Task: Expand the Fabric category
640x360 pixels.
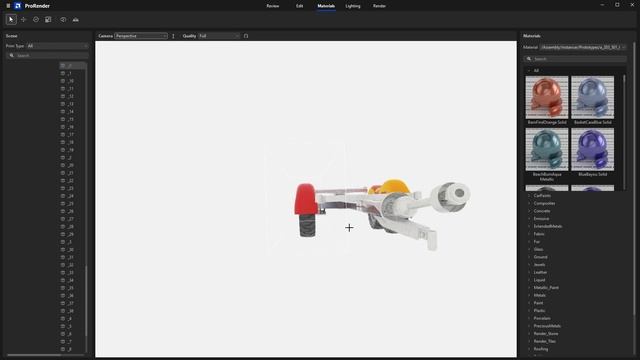Action: click(x=529, y=234)
